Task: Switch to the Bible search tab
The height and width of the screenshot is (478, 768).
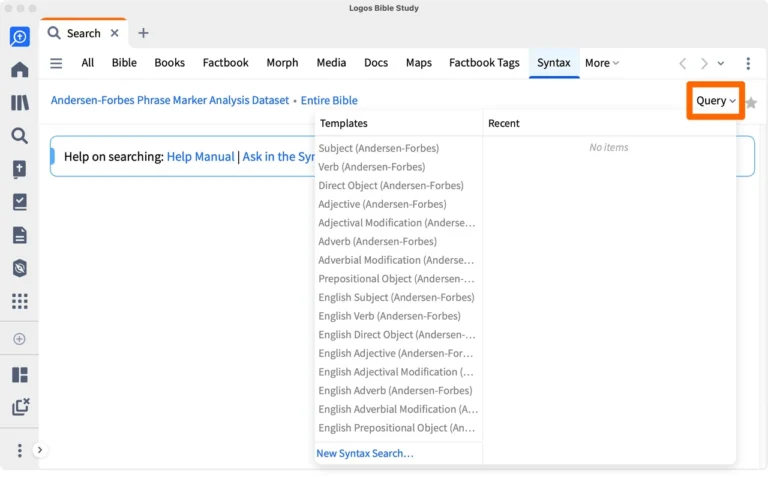Action: pos(124,63)
